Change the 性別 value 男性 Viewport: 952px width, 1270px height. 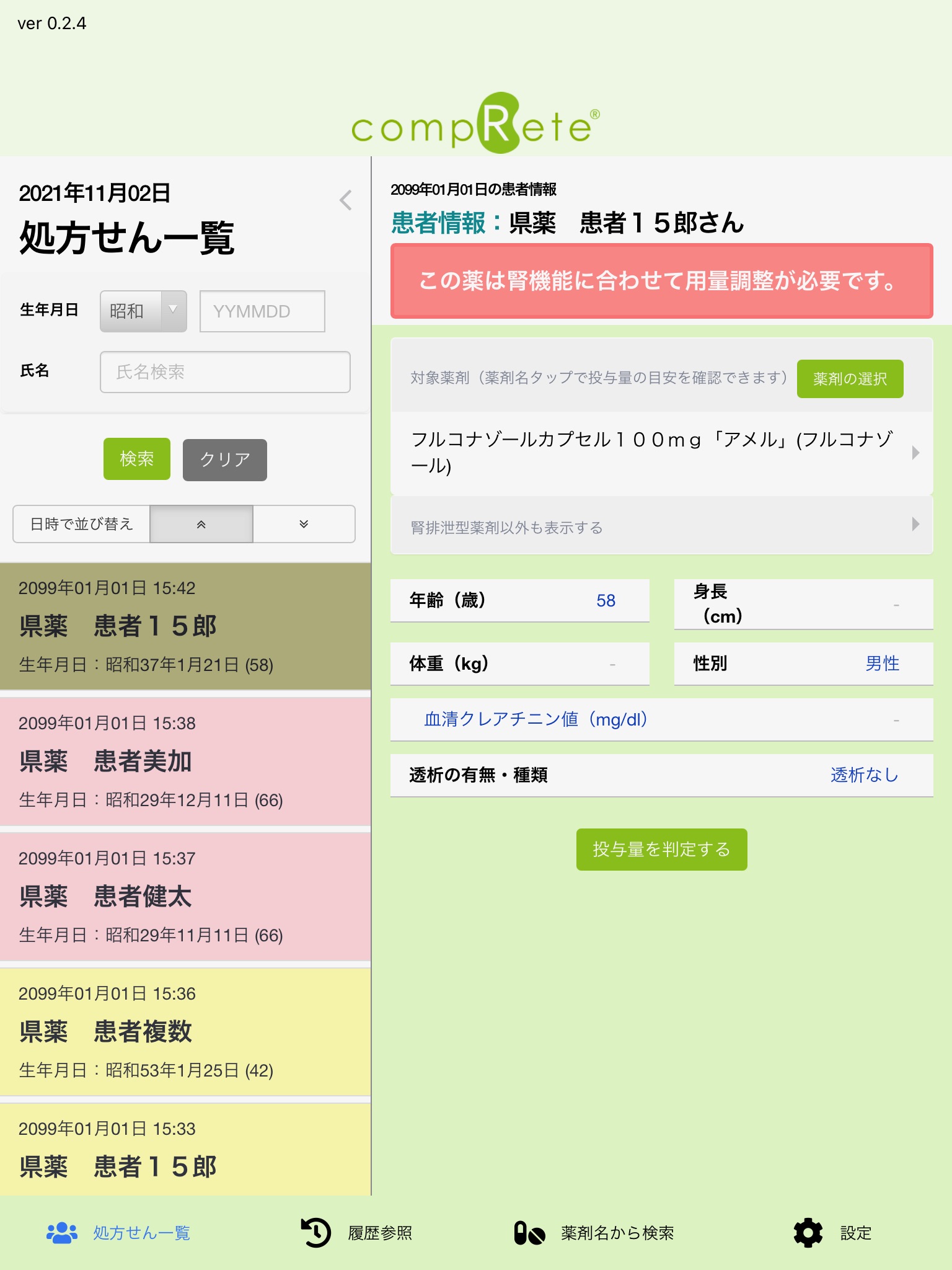(x=803, y=664)
